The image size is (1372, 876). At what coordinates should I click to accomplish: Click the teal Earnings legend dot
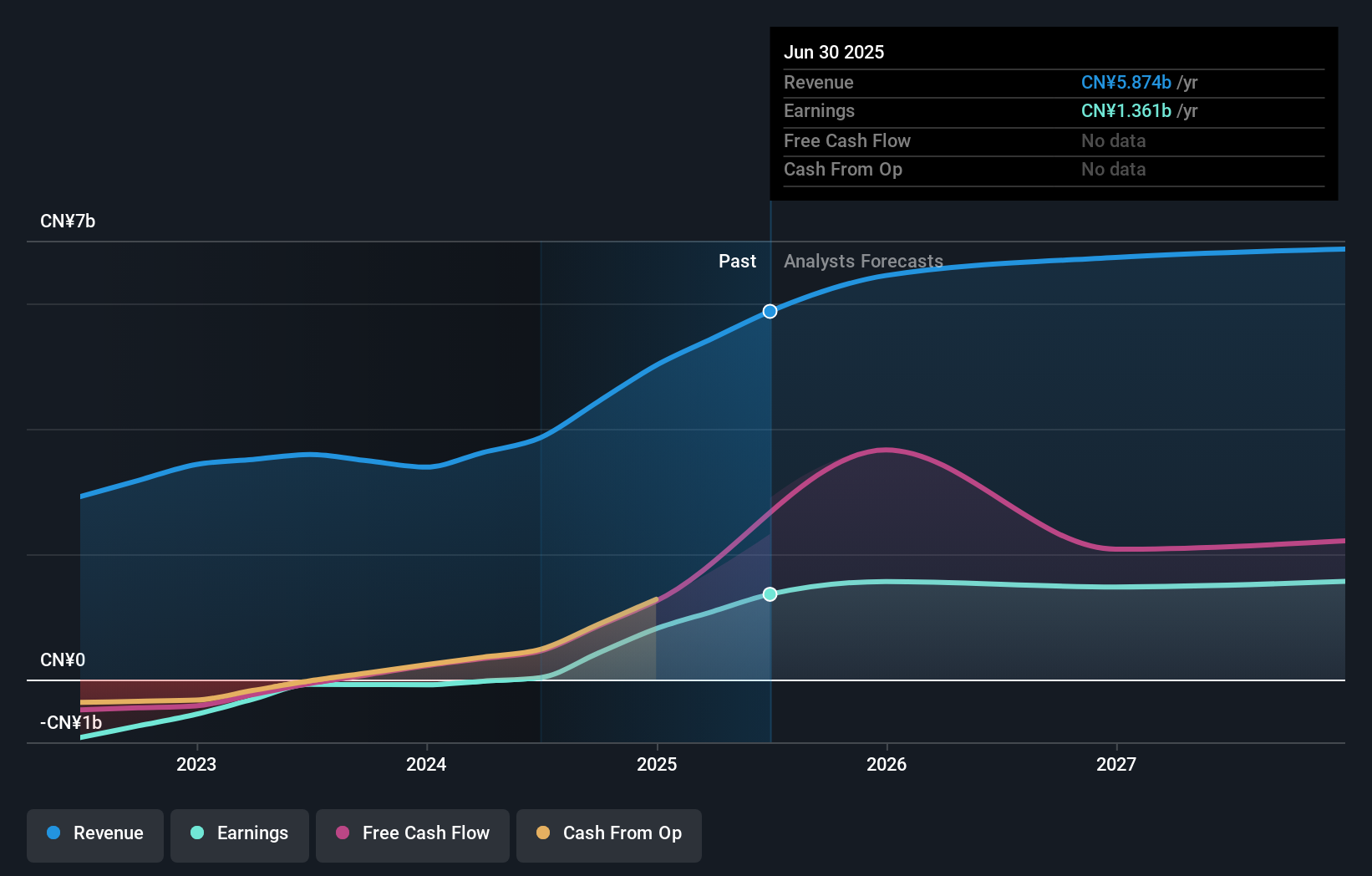click(x=196, y=833)
